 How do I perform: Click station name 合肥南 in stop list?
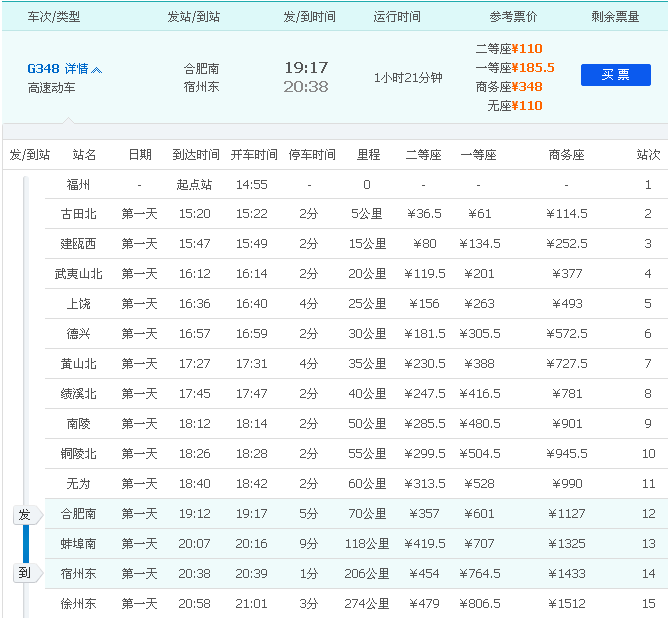[78, 514]
